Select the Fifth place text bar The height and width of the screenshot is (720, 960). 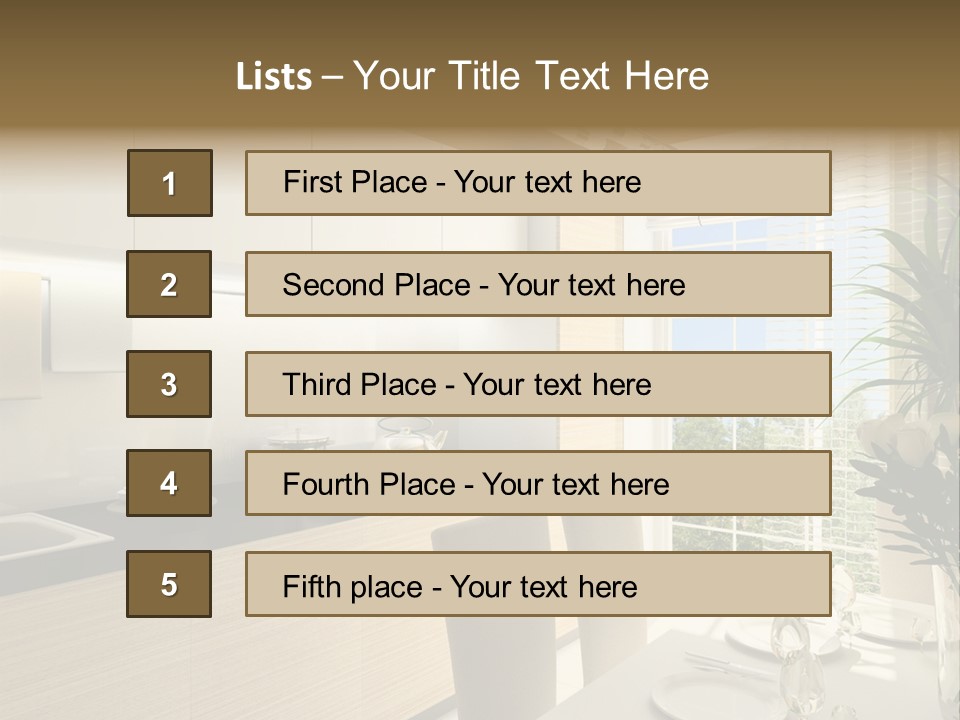(x=538, y=584)
